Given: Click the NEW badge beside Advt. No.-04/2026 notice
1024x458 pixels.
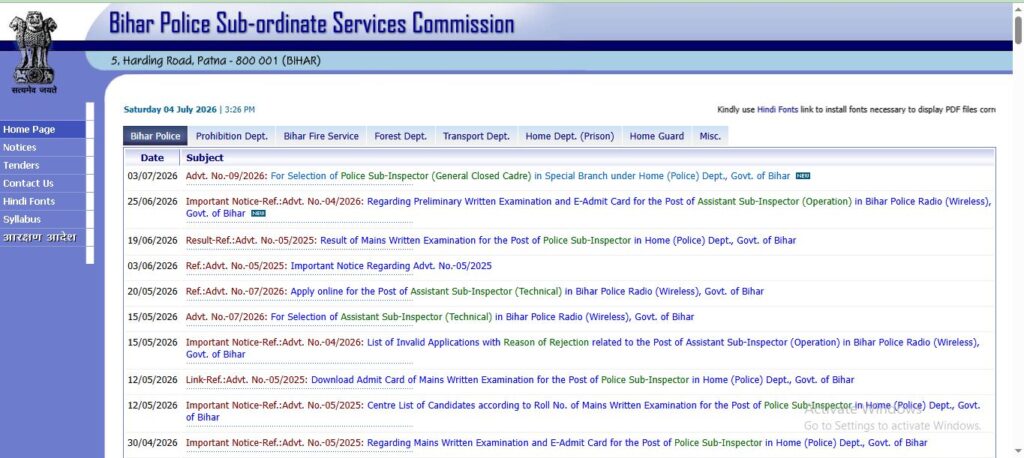Looking at the screenshot, I should coord(258,214).
